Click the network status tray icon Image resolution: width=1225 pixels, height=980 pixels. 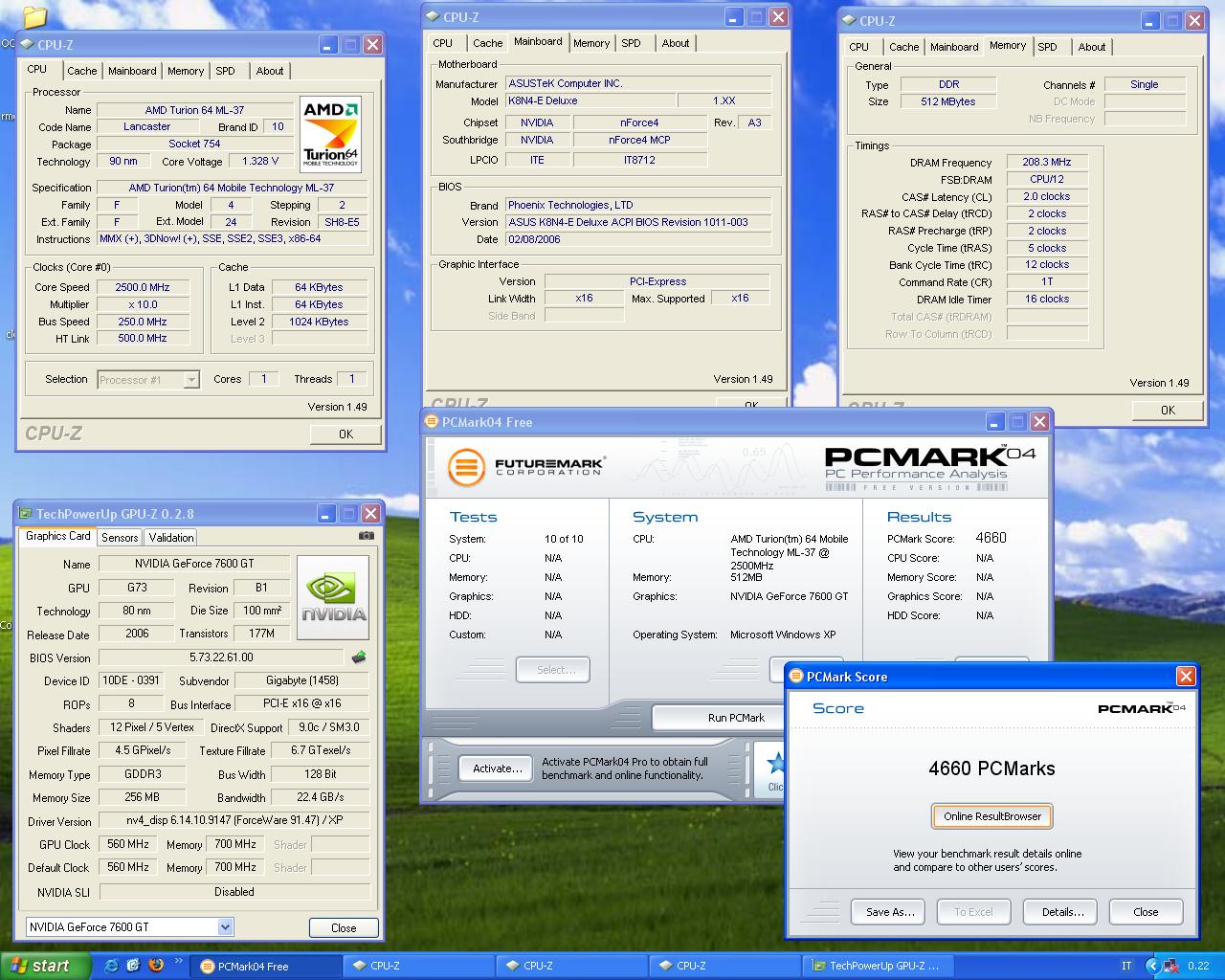[x=1171, y=966]
